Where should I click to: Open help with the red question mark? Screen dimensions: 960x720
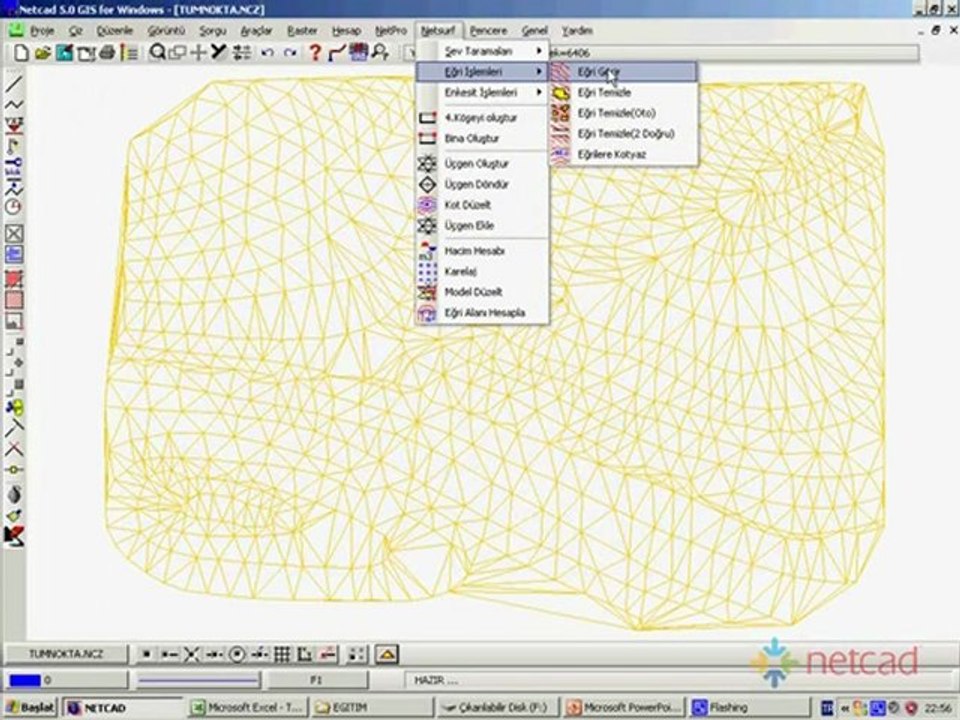coord(315,53)
